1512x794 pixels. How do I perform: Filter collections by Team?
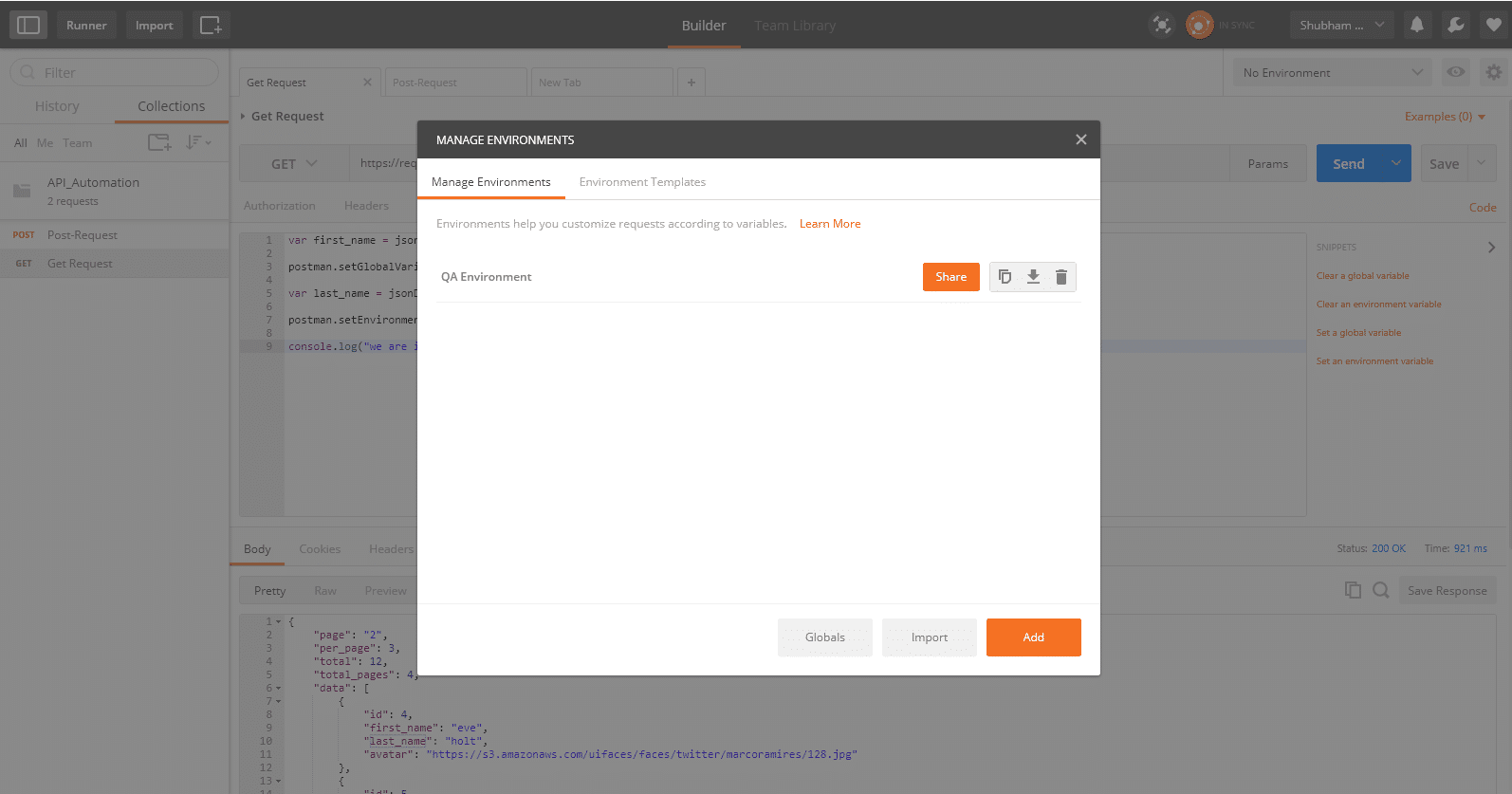click(x=78, y=143)
